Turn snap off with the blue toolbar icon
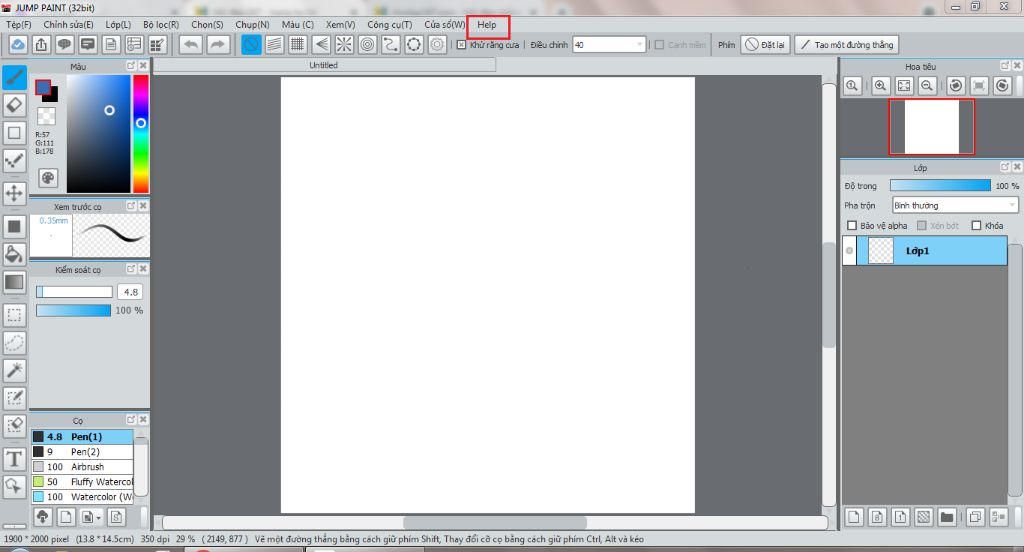 pyautogui.click(x=251, y=44)
